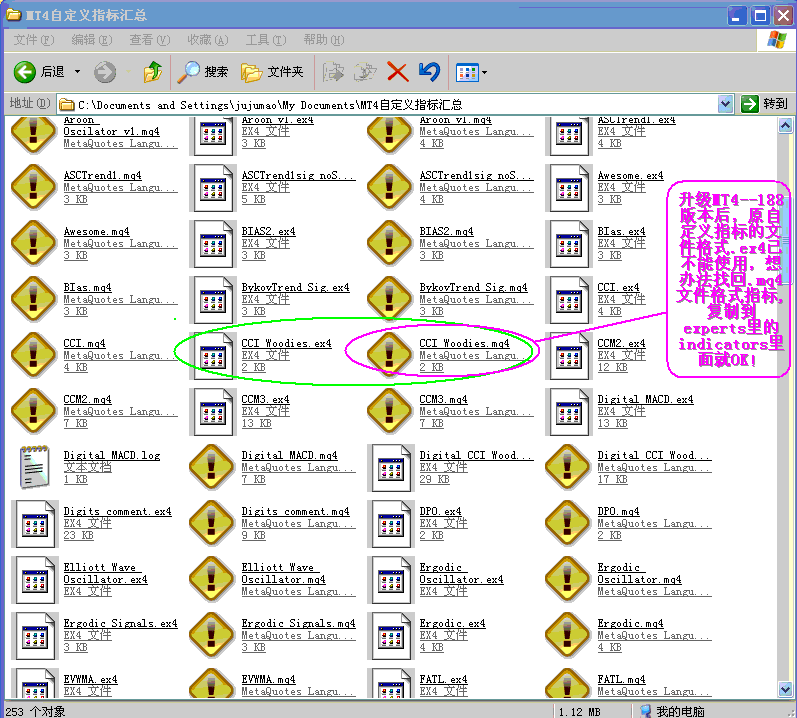Click the Awesome.ex4 file name
The image size is (797, 718).
click(630, 175)
